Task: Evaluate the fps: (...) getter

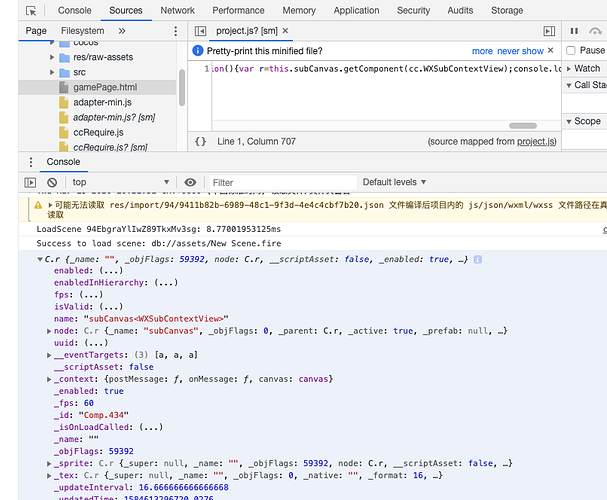Action: pos(92,295)
